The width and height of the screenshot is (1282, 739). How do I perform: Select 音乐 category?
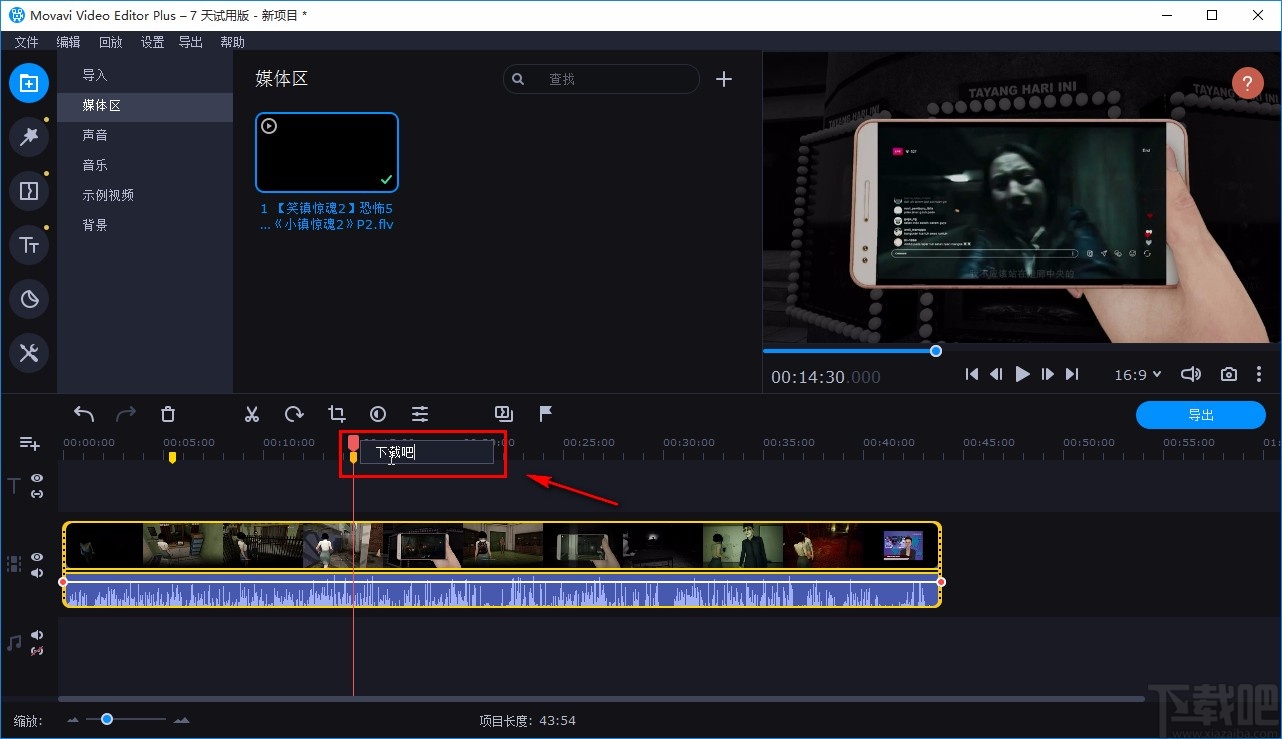(x=145, y=165)
